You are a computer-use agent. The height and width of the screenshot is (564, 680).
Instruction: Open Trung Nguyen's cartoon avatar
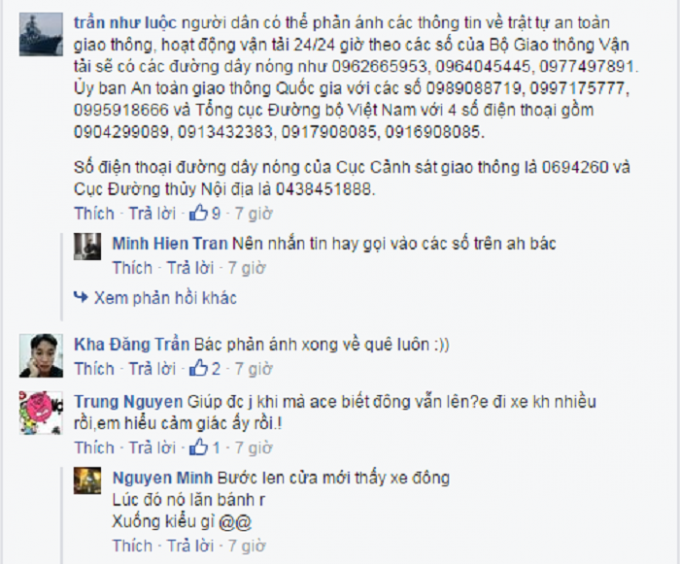coord(41,413)
